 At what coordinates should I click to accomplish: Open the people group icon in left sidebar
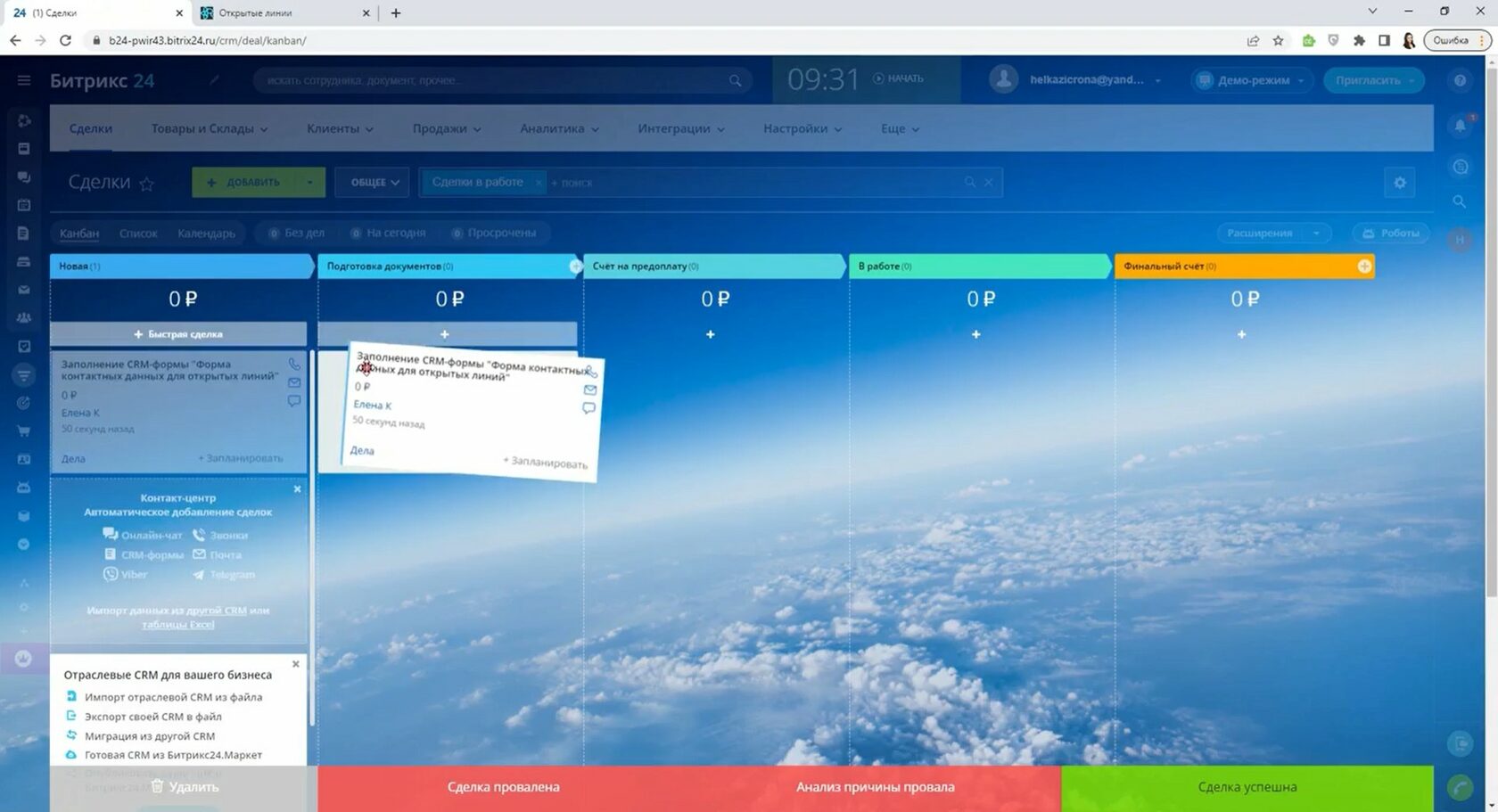pos(24,317)
